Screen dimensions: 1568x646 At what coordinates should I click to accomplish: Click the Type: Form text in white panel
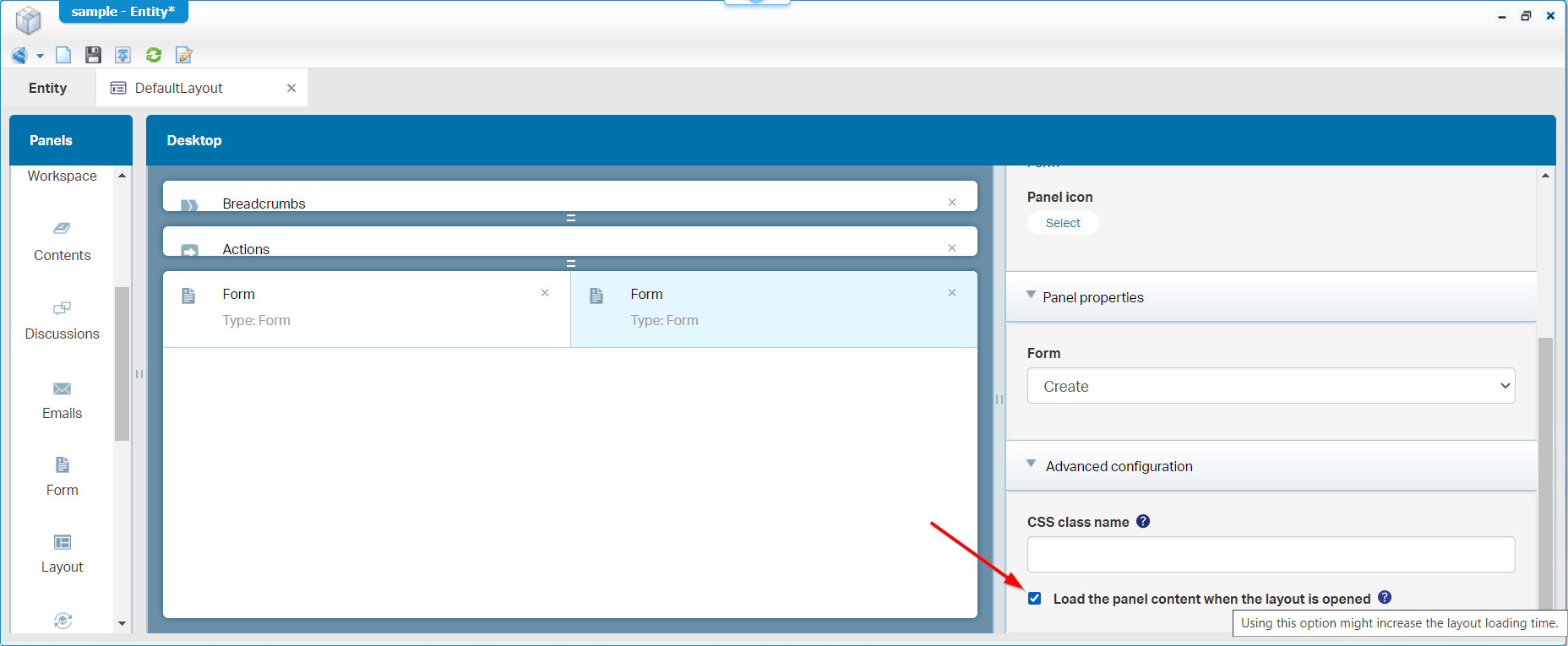[x=256, y=320]
